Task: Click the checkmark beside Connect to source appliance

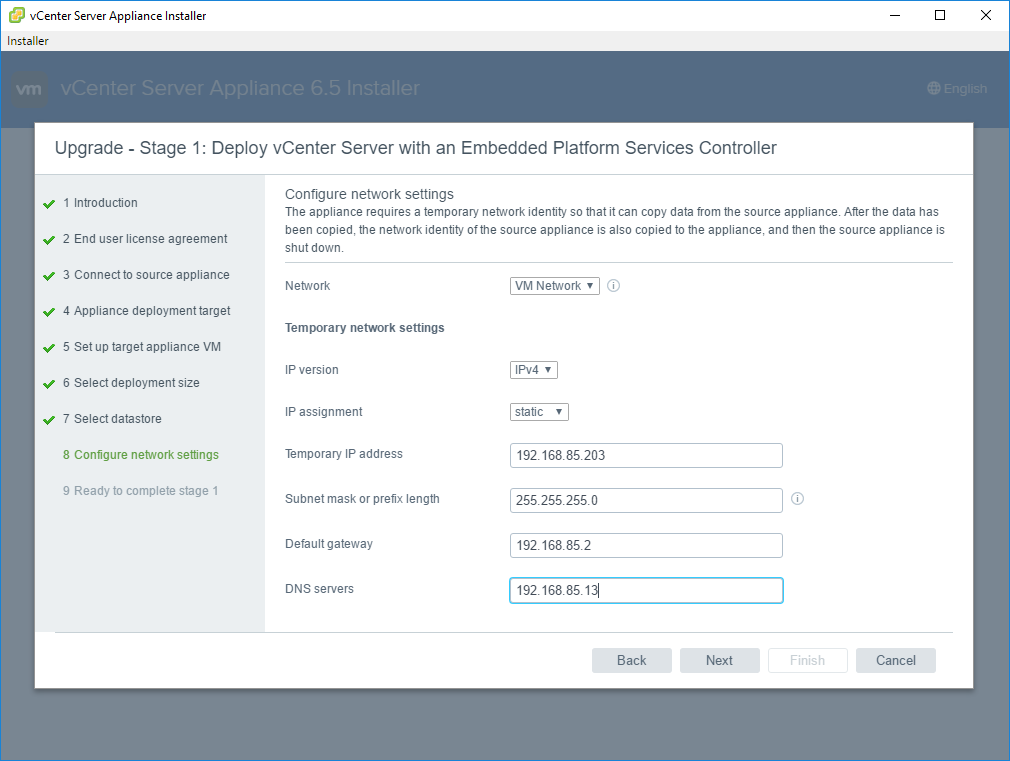Action: tap(49, 276)
